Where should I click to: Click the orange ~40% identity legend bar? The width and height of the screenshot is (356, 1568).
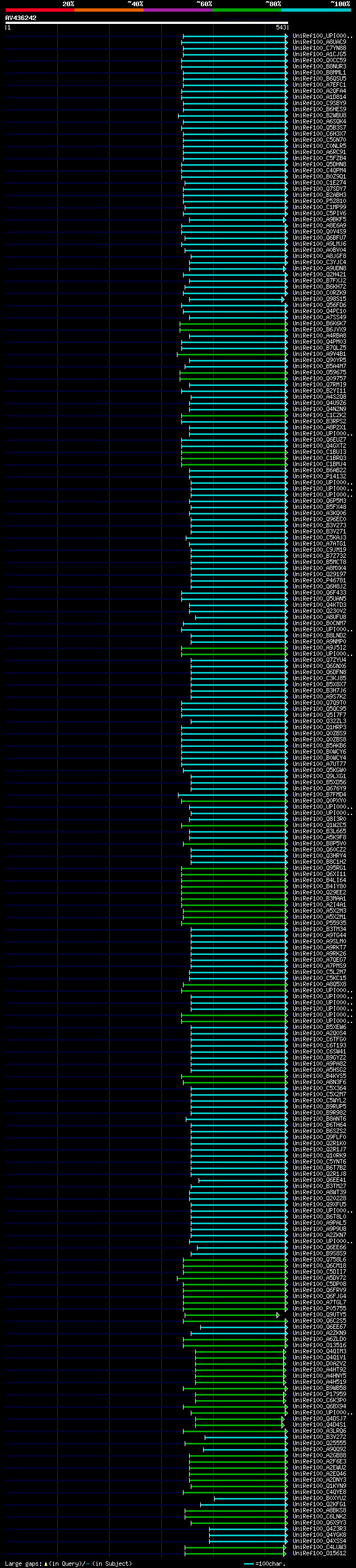(x=109, y=10)
